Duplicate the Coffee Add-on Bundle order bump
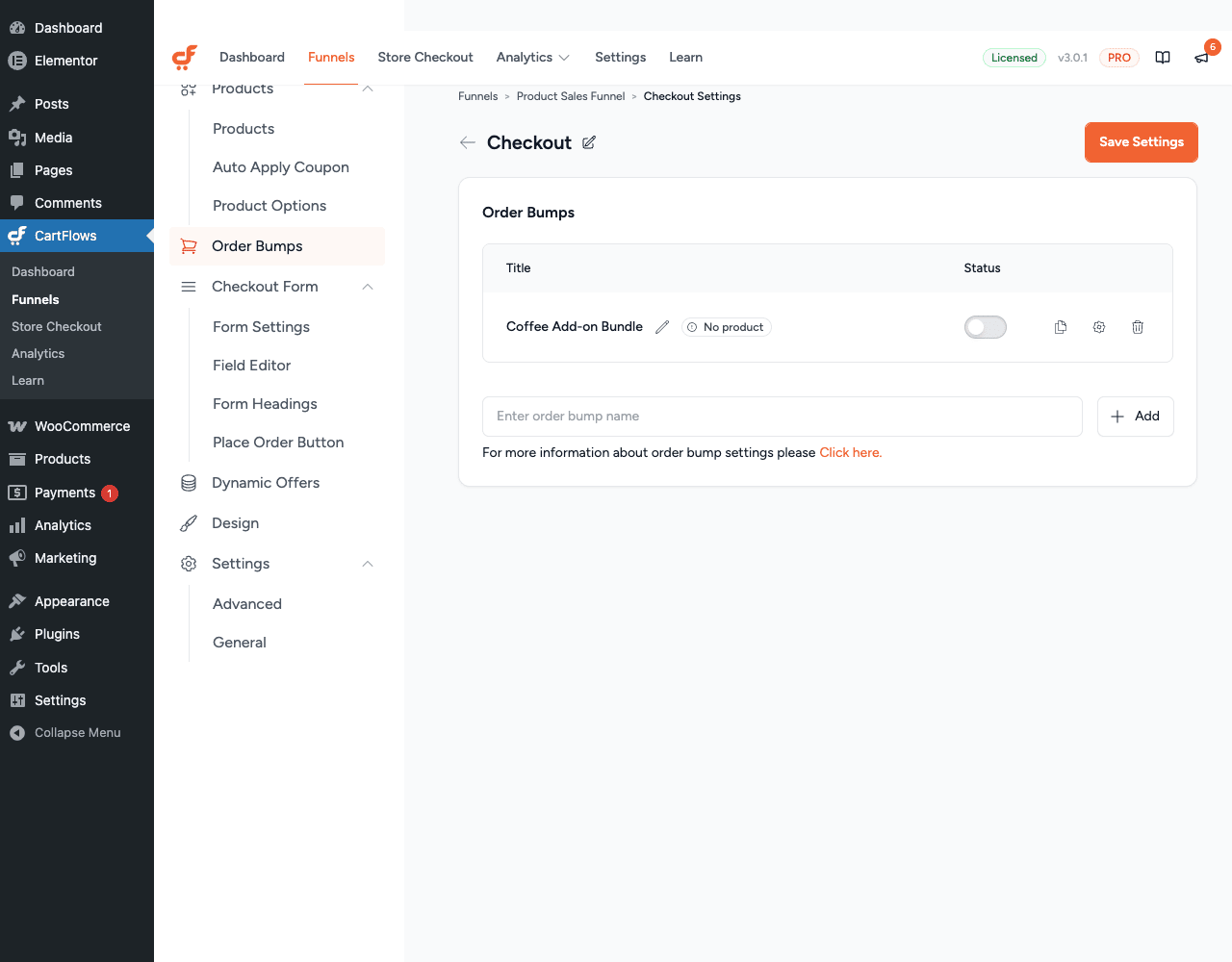The image size is (1232, 962). tap(1061, 327)
